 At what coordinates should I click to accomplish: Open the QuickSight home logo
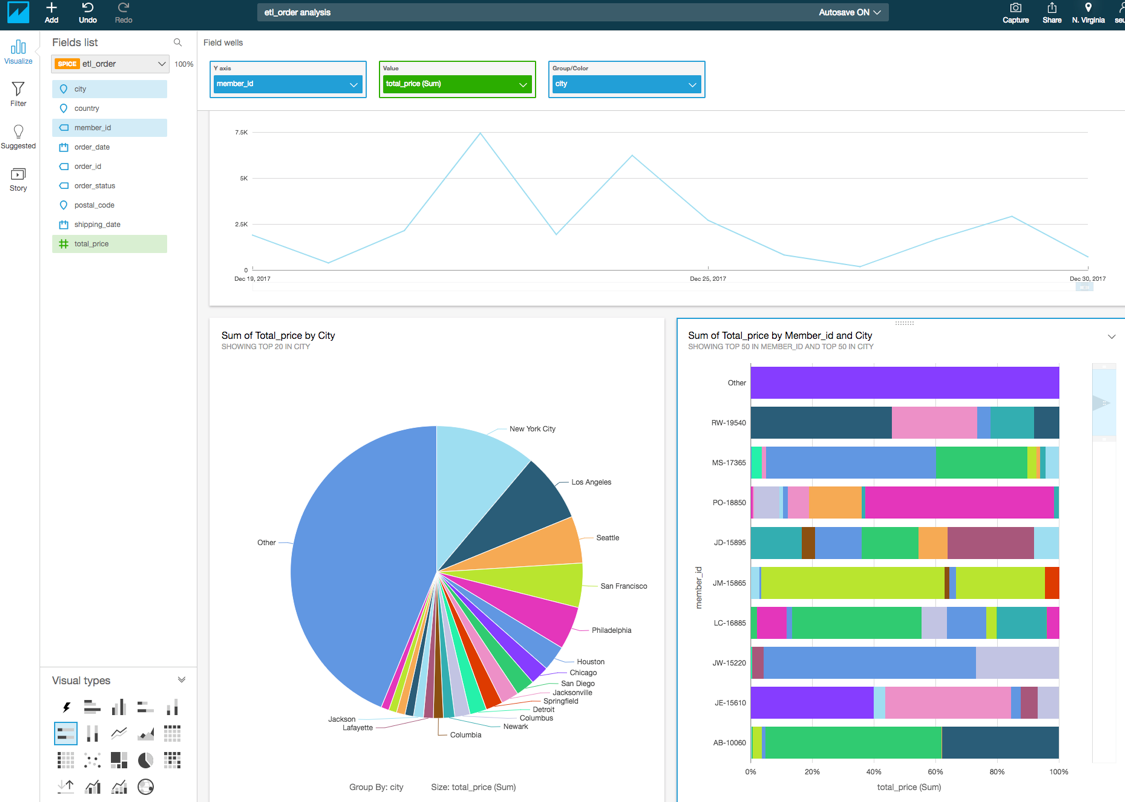point(18,12)
